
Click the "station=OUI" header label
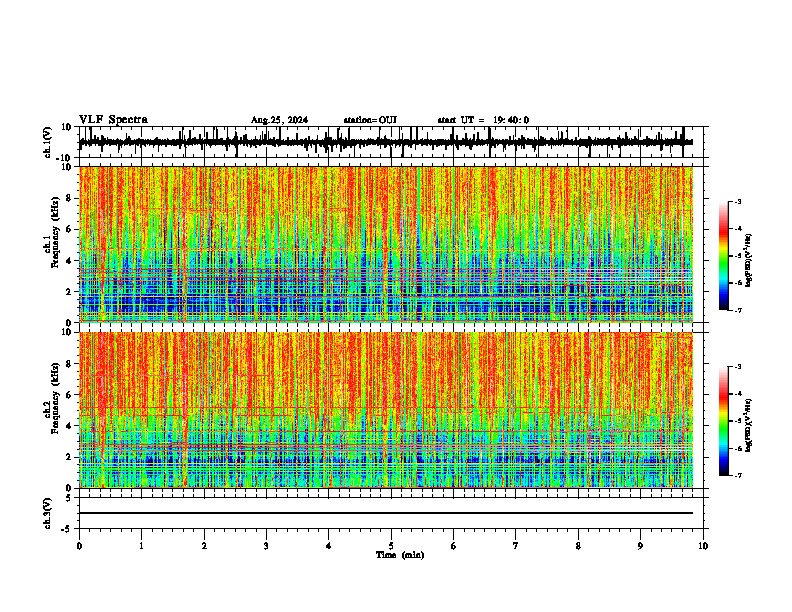point(370,120)
